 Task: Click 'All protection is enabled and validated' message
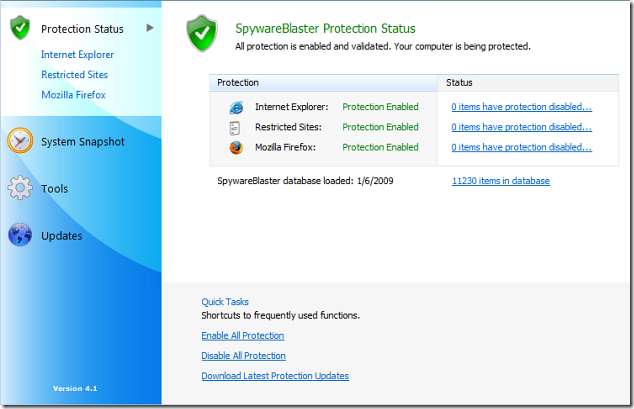click(383, 46)
